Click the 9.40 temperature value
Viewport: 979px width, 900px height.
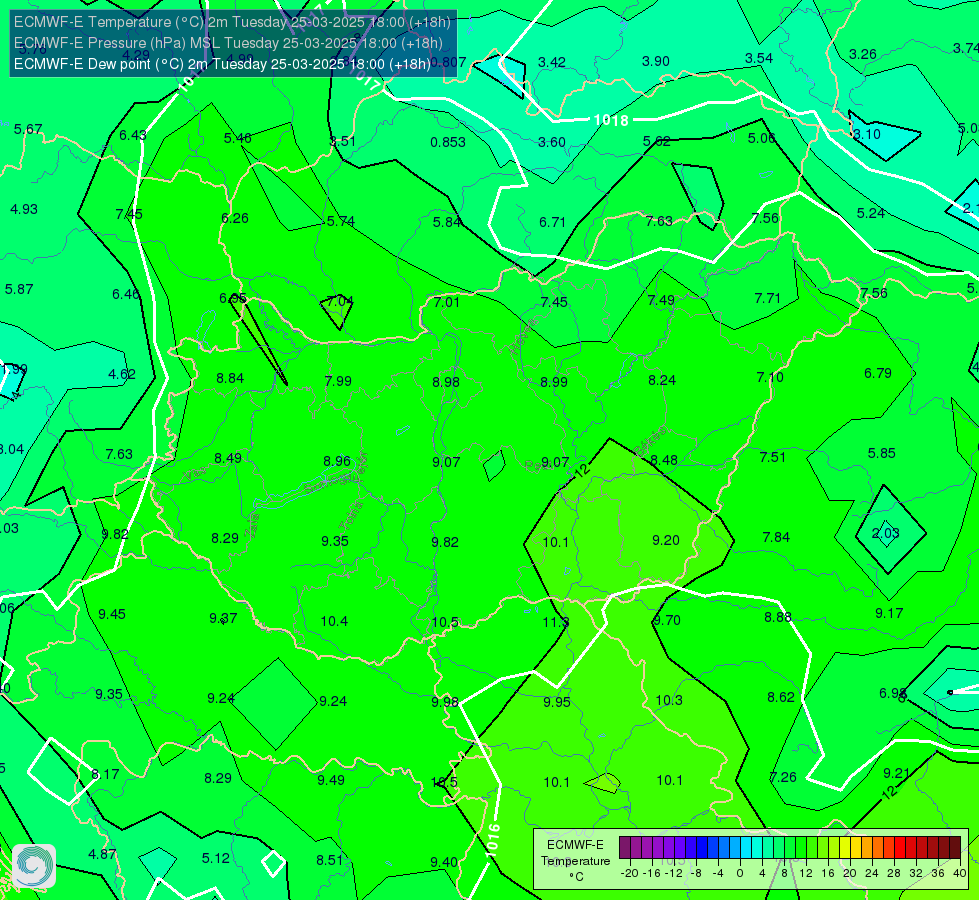(444, 863)
